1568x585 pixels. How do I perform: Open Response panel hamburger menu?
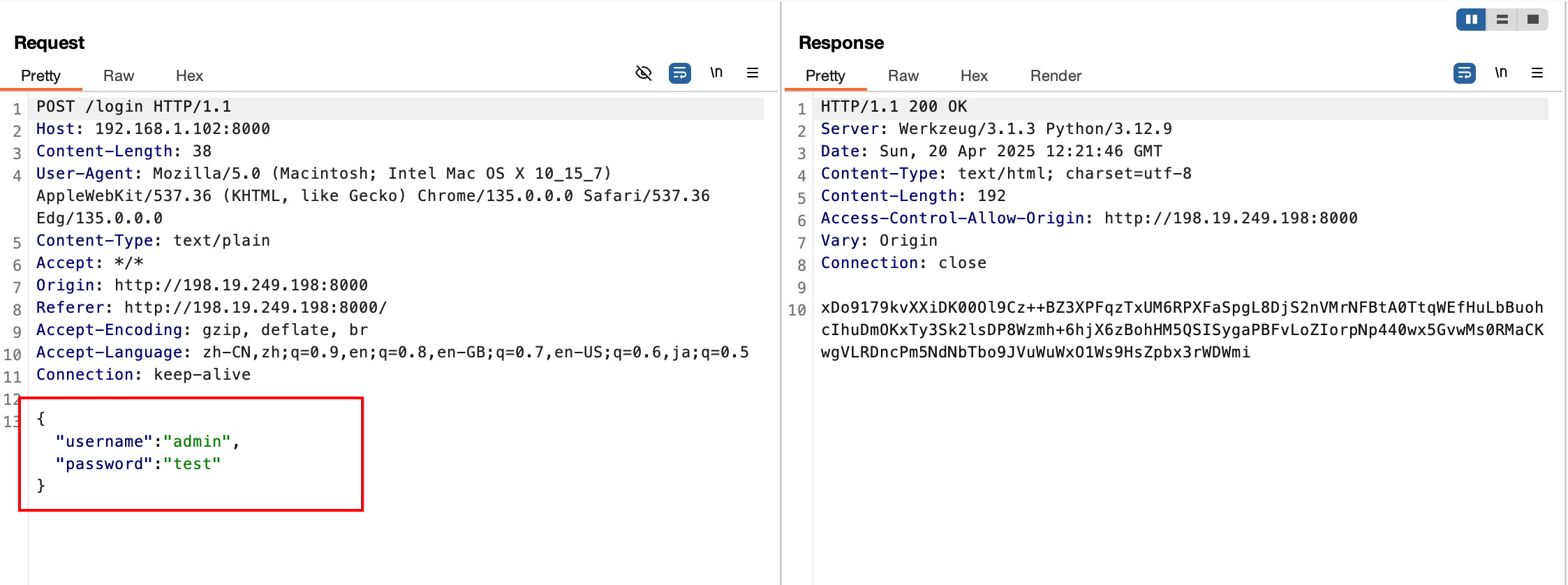(1537, 73)
